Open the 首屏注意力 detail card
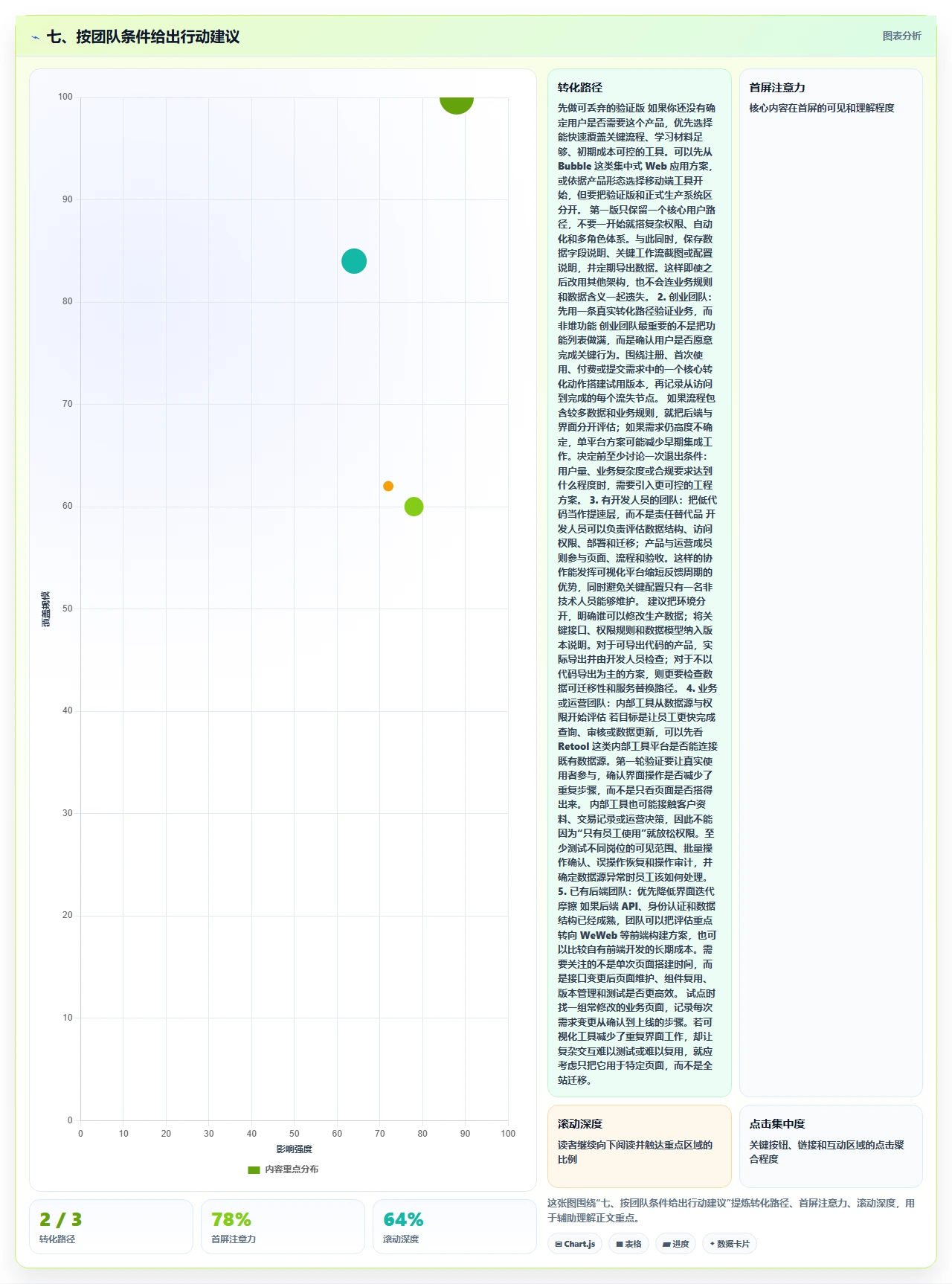This screenshot has width=952, height=1284. [x=831, y=582]
